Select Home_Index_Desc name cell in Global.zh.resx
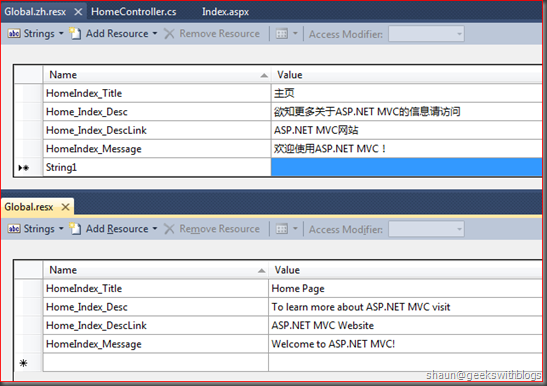 coord(157,112)
